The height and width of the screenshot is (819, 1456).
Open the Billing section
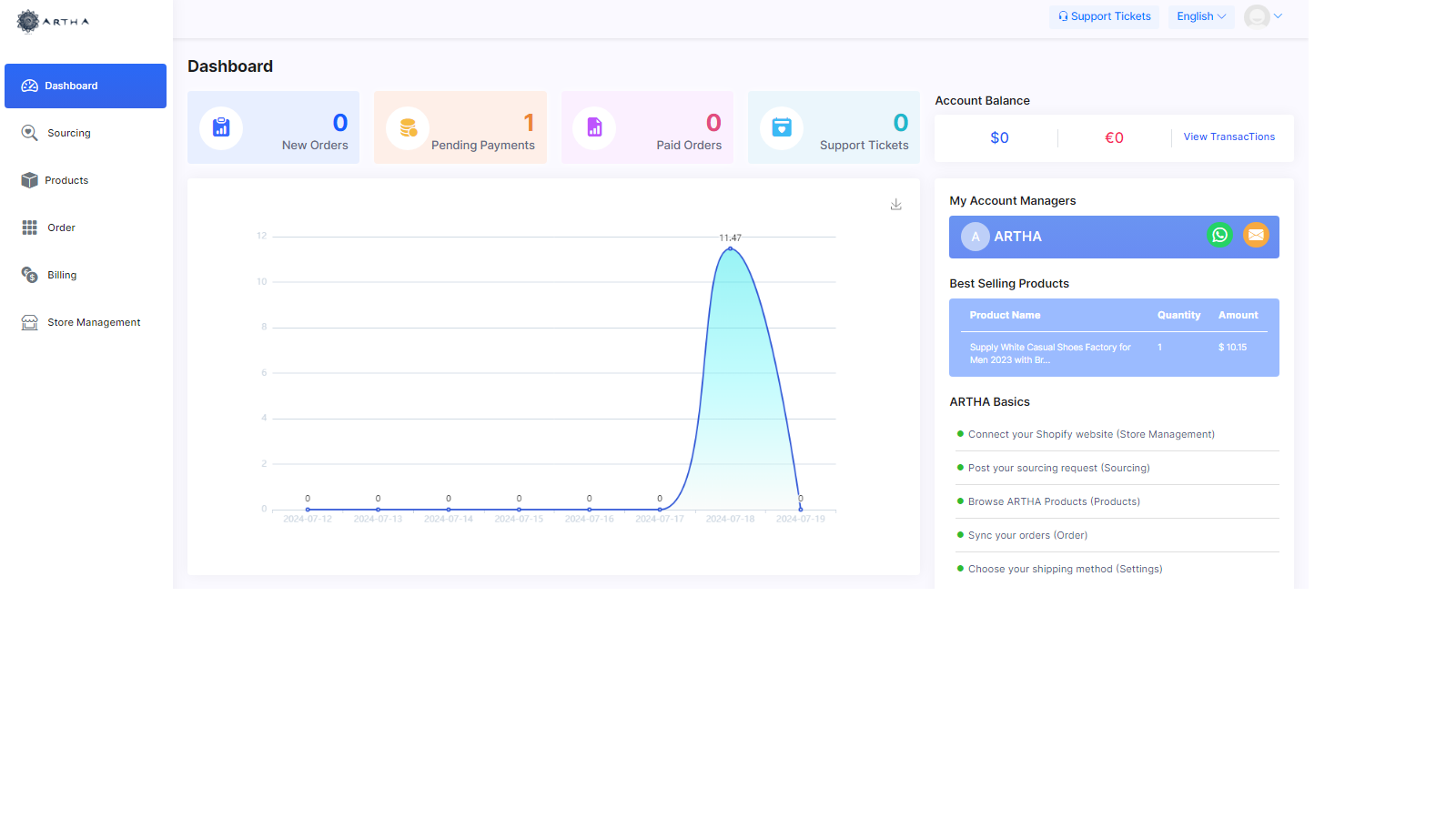(62, 275)
